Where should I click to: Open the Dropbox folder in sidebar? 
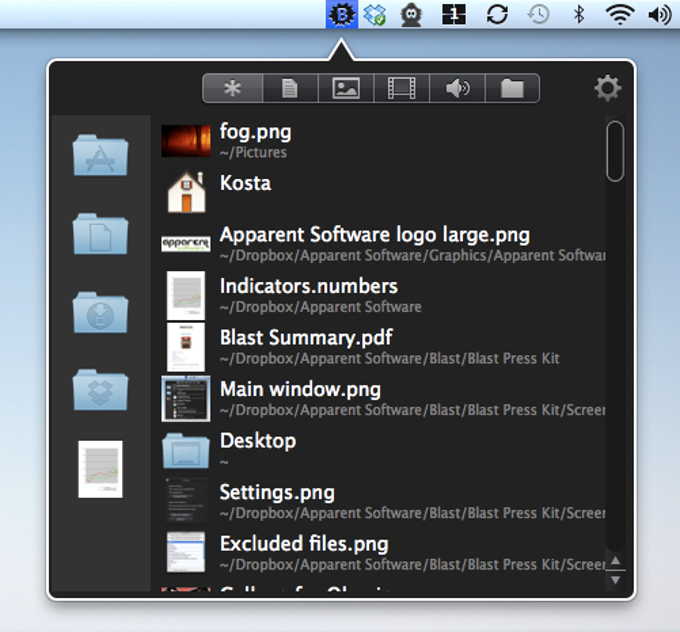[100, 390]
